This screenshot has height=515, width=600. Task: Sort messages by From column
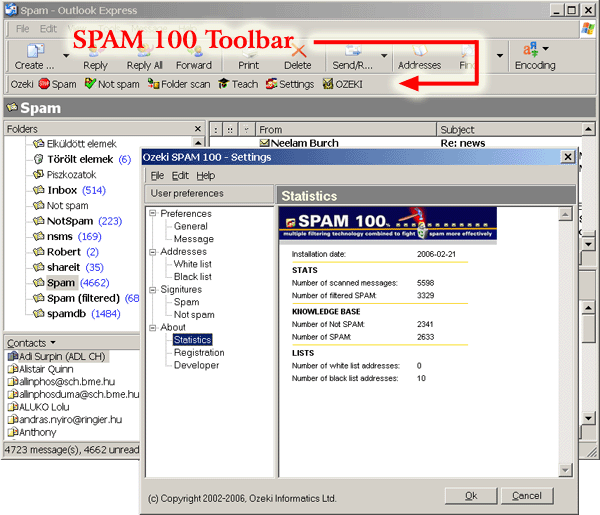click(346, 129)
